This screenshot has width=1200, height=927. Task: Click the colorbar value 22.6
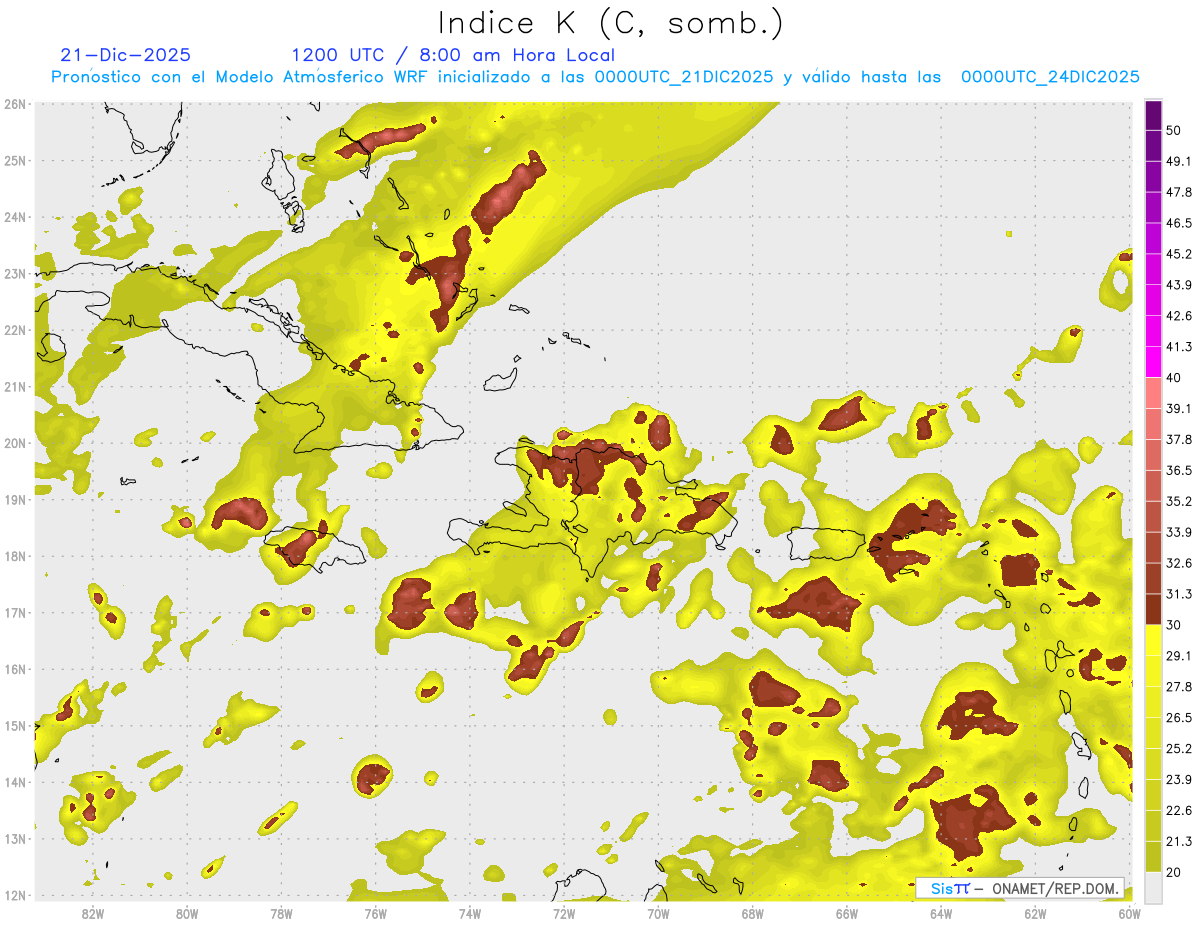point(1179,810)
